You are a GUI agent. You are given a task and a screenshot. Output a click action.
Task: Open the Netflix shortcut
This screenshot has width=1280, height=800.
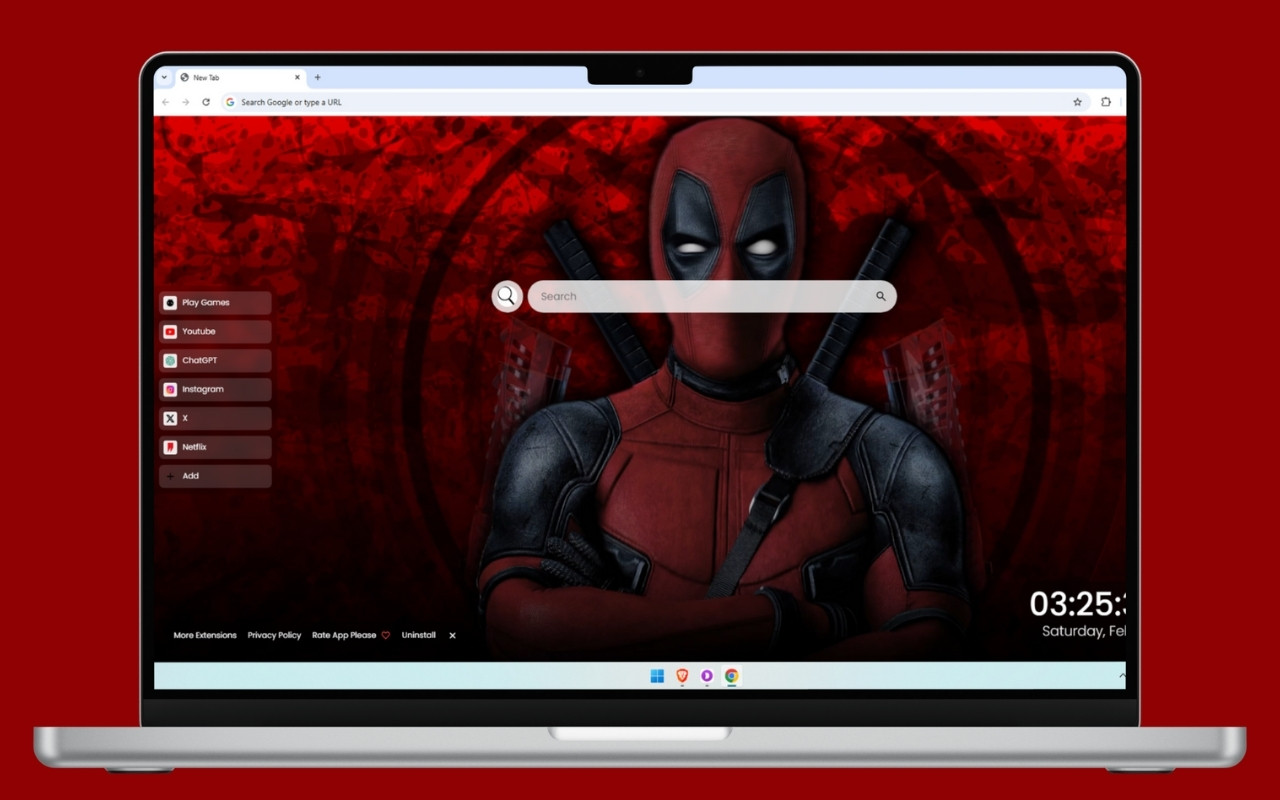click(x=215, y=448)
